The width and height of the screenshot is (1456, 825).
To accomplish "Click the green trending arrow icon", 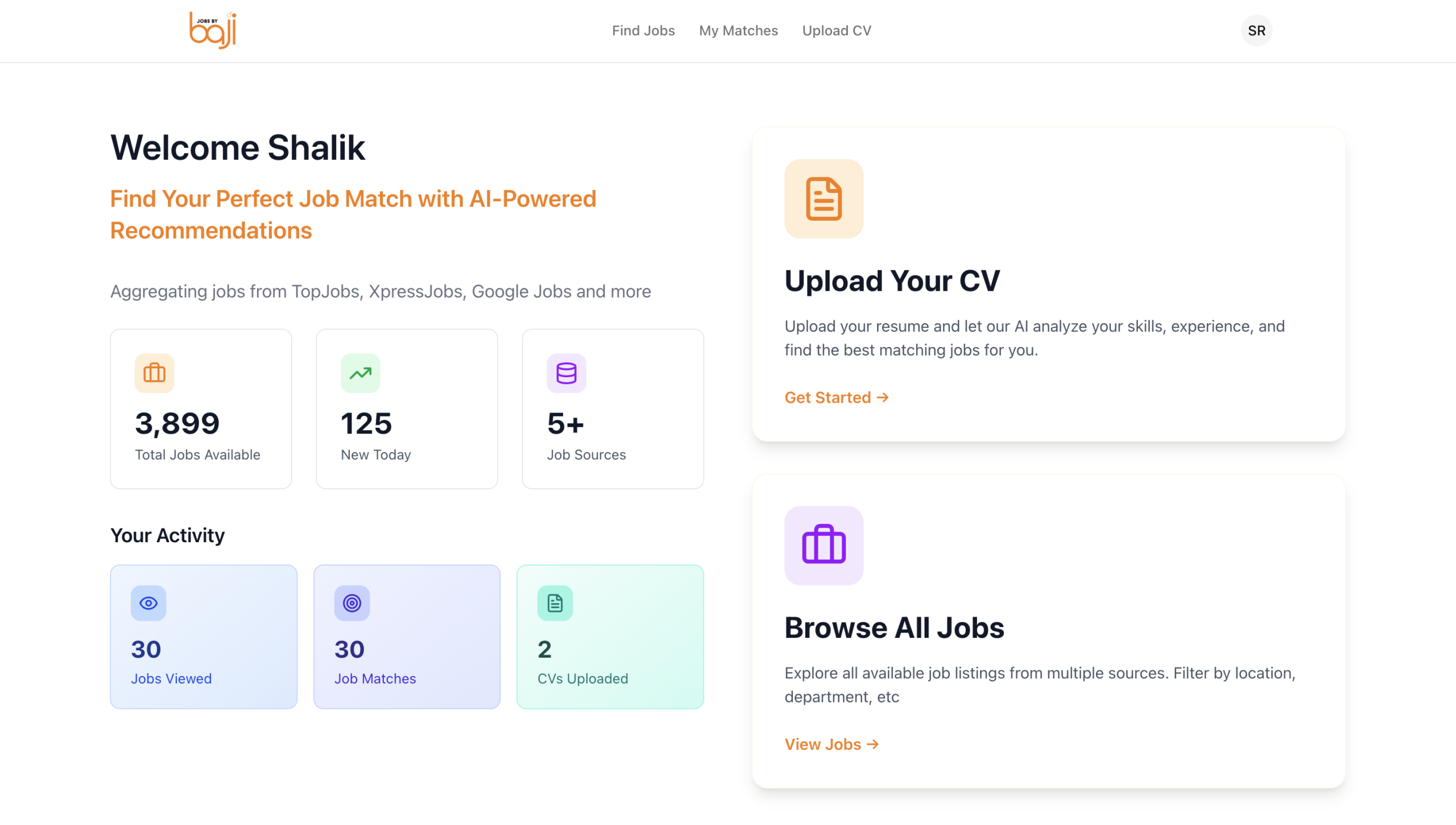I will click(x=360, y=373).
